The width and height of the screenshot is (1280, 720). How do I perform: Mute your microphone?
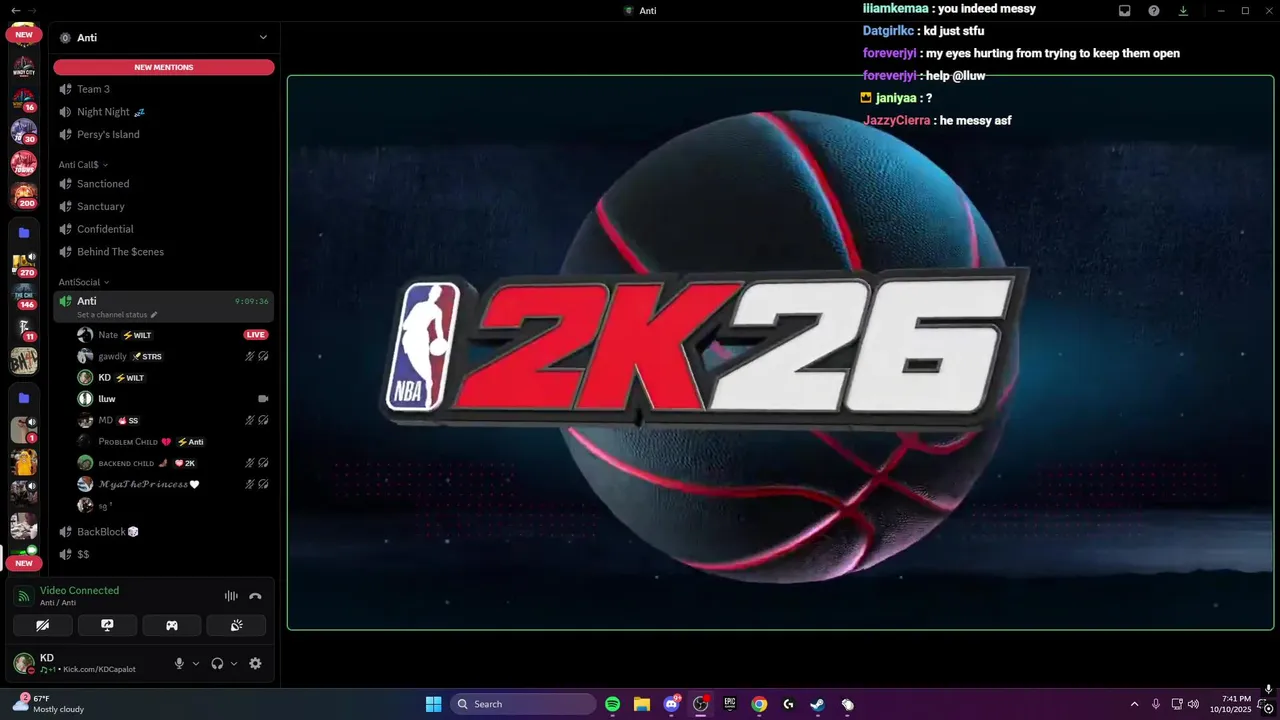pyautogui.click(x=179, y=663)
